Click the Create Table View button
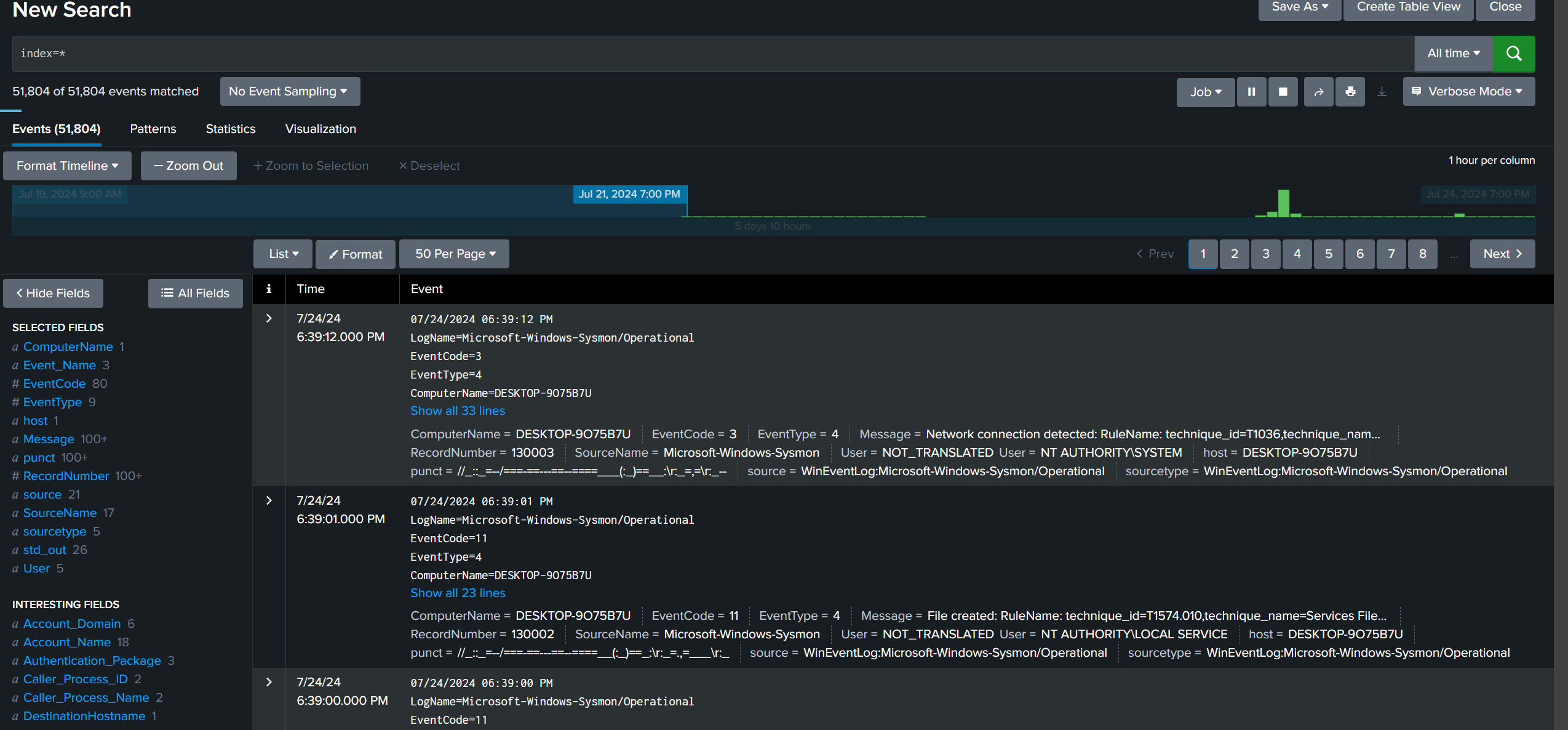 1408,7
